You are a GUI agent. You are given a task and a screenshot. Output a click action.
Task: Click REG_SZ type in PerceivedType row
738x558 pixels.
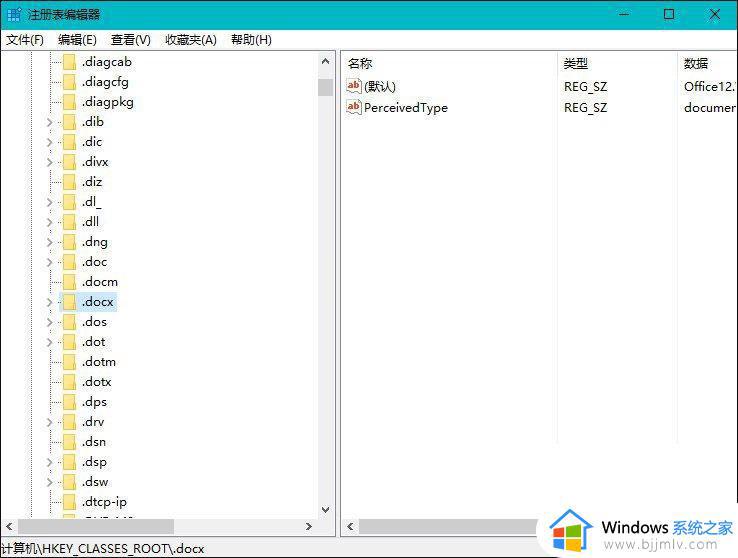[x=586, y=108]
